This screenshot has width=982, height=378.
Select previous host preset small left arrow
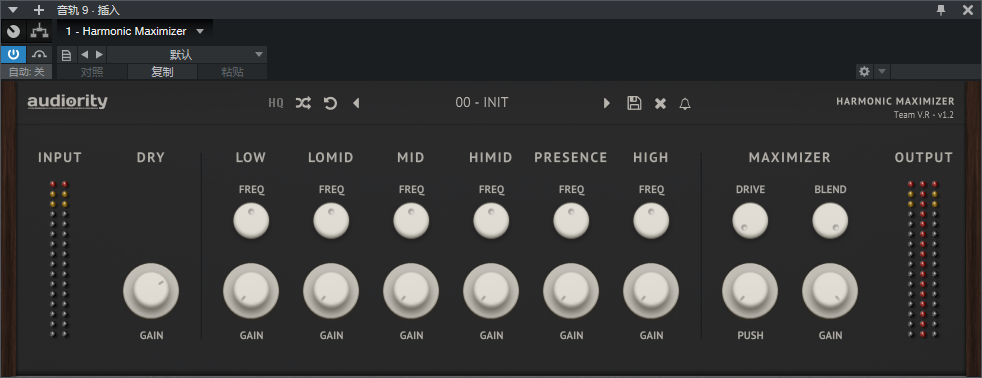tap(85, 54)
